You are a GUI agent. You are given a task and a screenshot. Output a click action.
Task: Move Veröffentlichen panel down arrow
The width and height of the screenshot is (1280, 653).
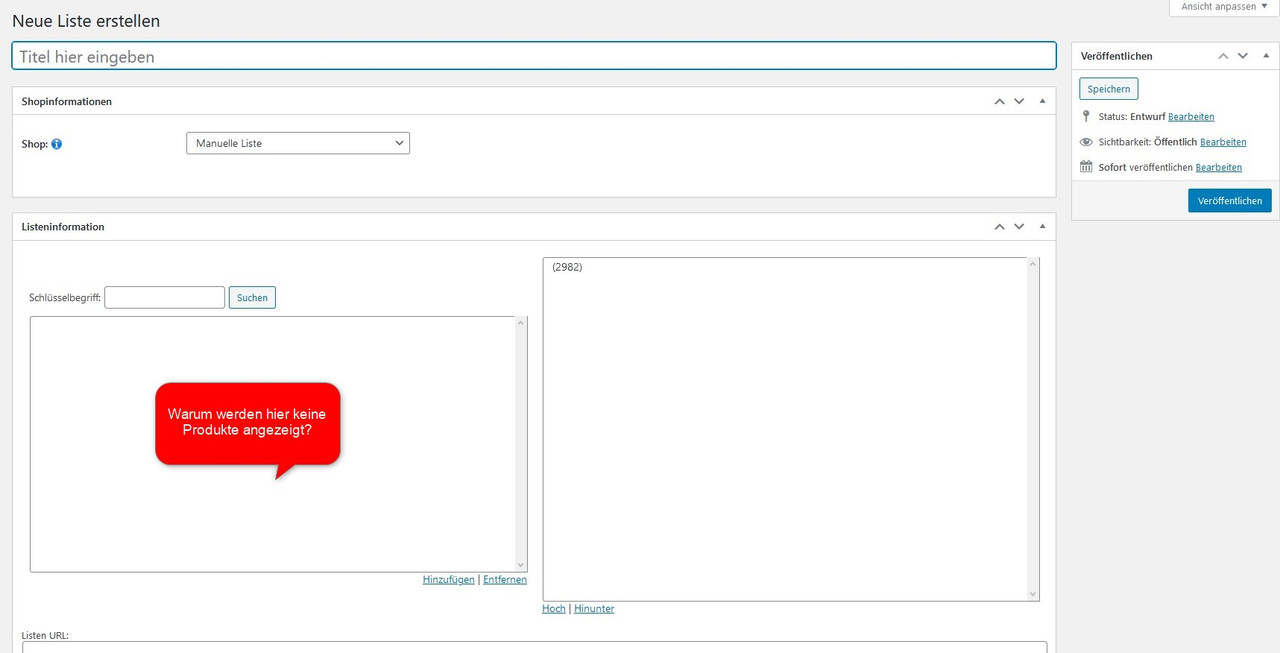click(1243, 56)
